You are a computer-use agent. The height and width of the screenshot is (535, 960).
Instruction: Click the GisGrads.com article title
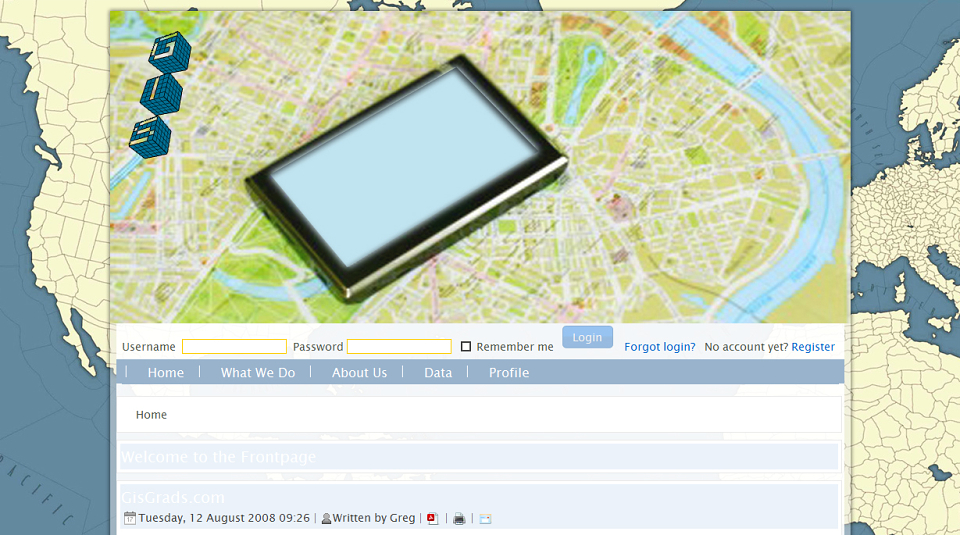pos(173,497)
